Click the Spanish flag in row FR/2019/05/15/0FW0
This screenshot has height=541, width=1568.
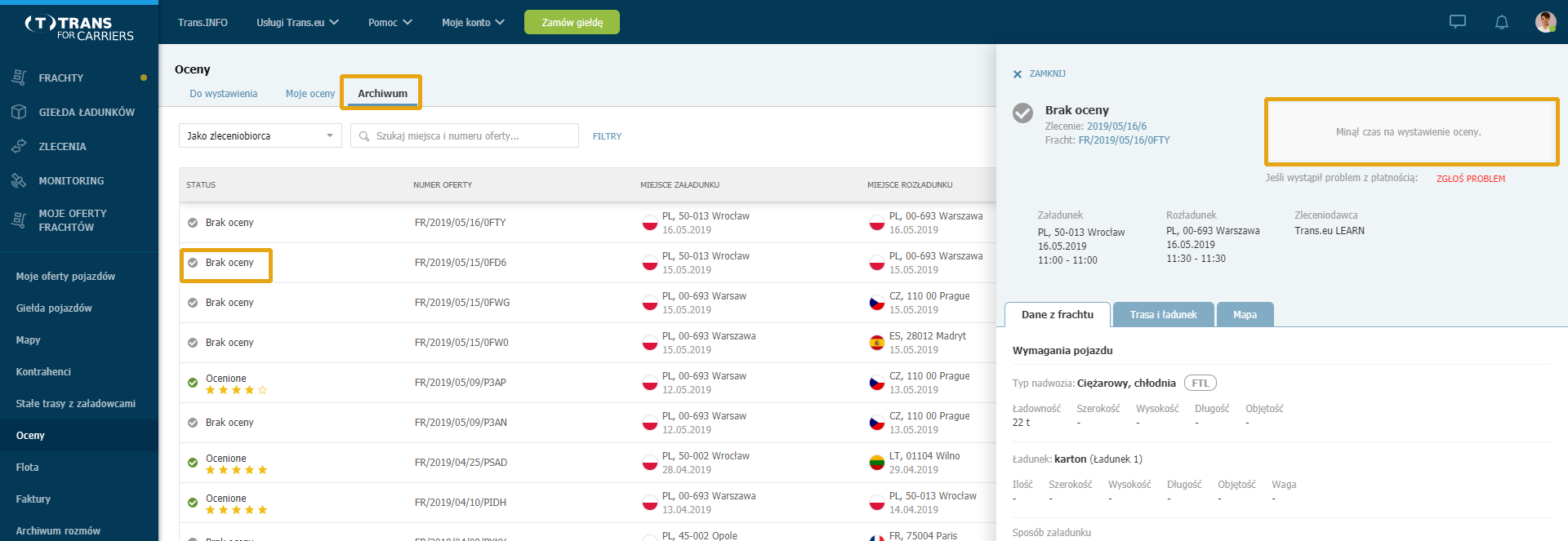tap(876, 343)
